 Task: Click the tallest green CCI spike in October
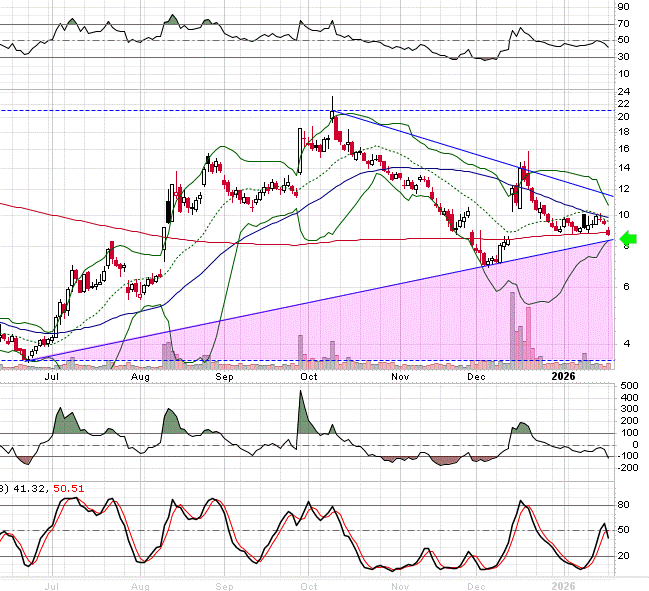(x=301, y=410)
